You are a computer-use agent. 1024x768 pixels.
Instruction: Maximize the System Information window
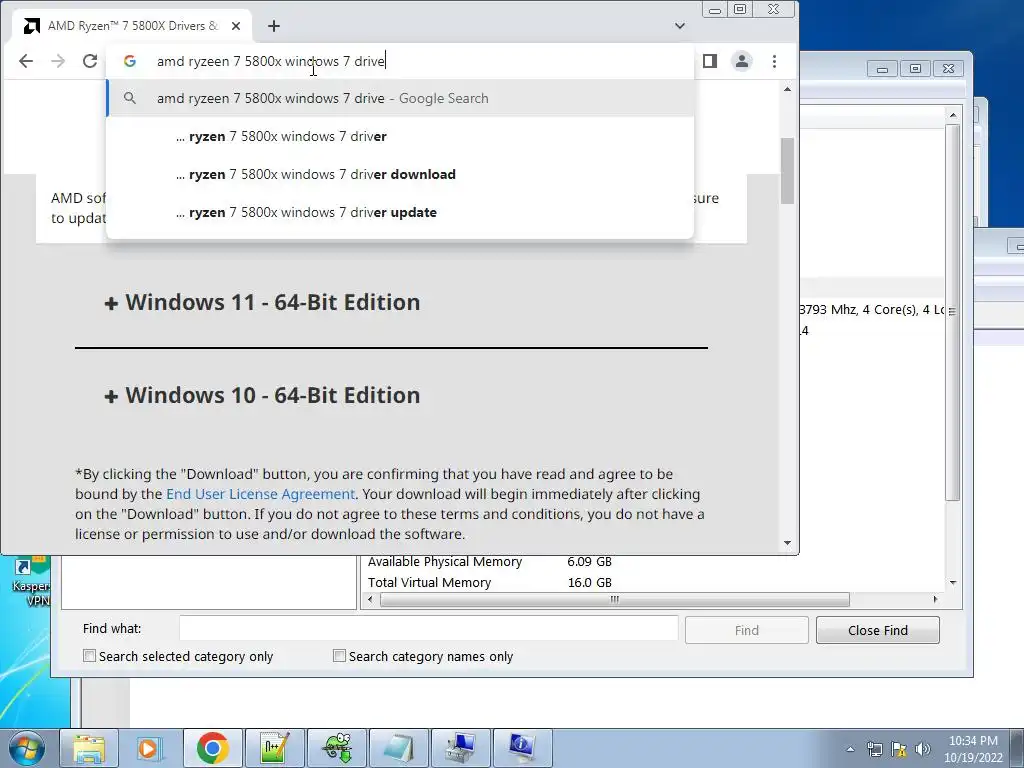coord(915,69)
